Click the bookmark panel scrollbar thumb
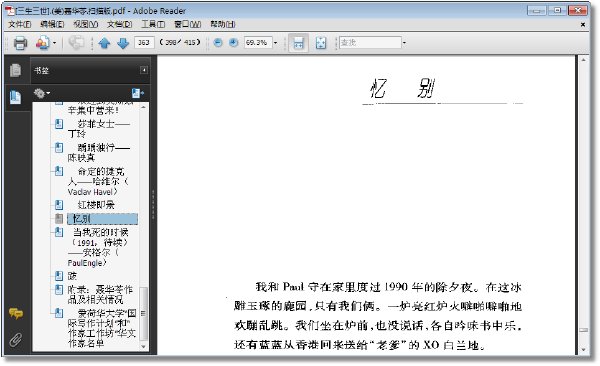The width and height of the screenshot is (600, 366). click(x=143, y=314)
